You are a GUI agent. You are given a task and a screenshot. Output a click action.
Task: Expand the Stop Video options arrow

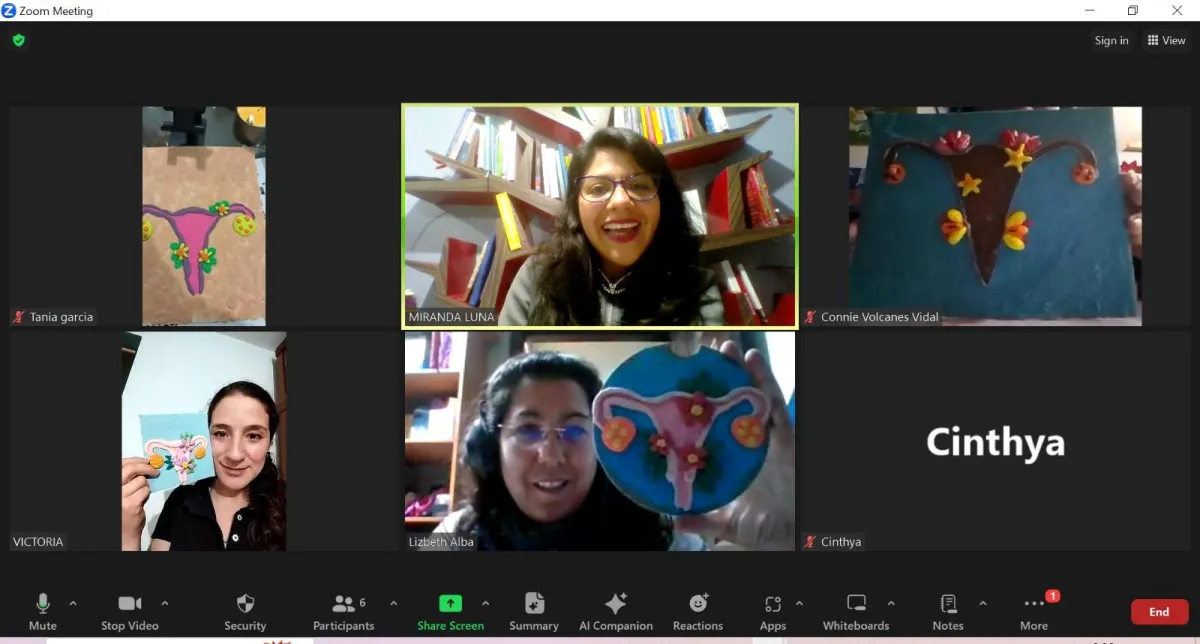click(165, 603)
